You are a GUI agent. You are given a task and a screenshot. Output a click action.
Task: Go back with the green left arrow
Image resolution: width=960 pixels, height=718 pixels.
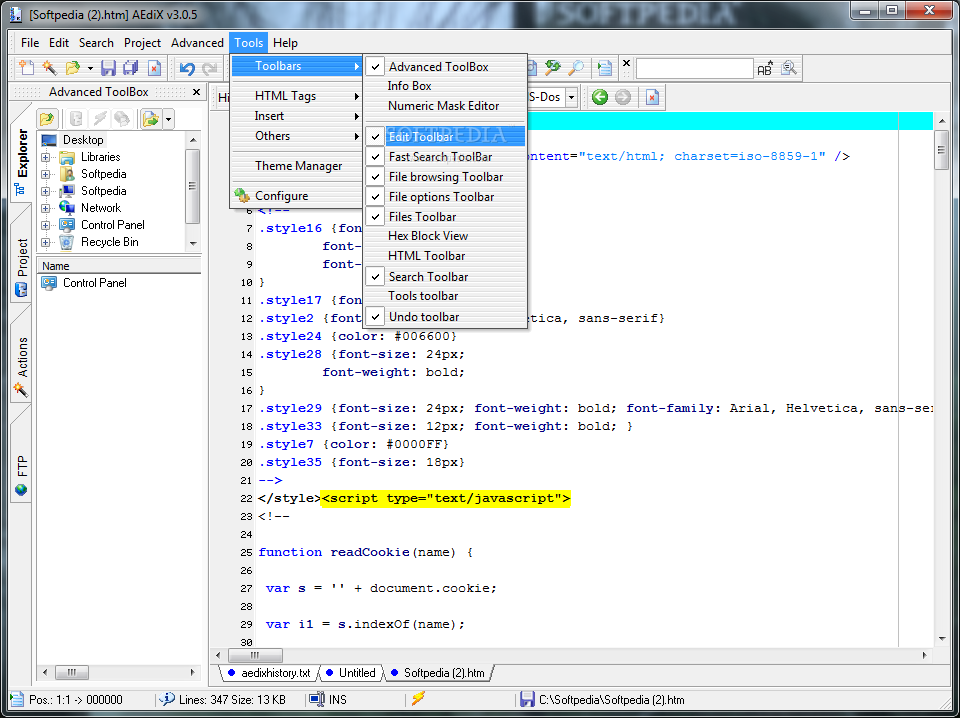[x=600, y=97]
